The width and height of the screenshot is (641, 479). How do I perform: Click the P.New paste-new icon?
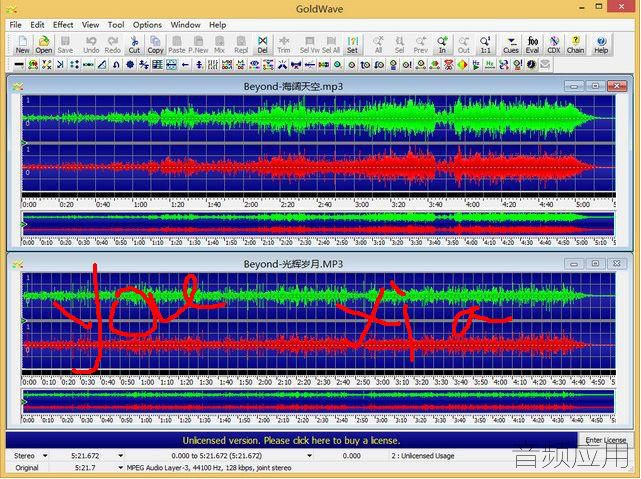pos(198,45)
